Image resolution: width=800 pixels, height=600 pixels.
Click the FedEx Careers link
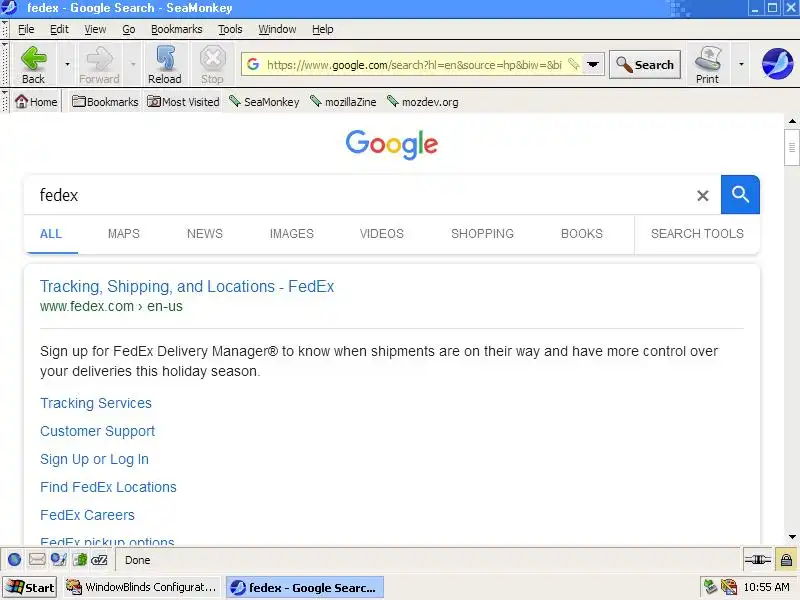pyautogui.click(x=87, y=515)
